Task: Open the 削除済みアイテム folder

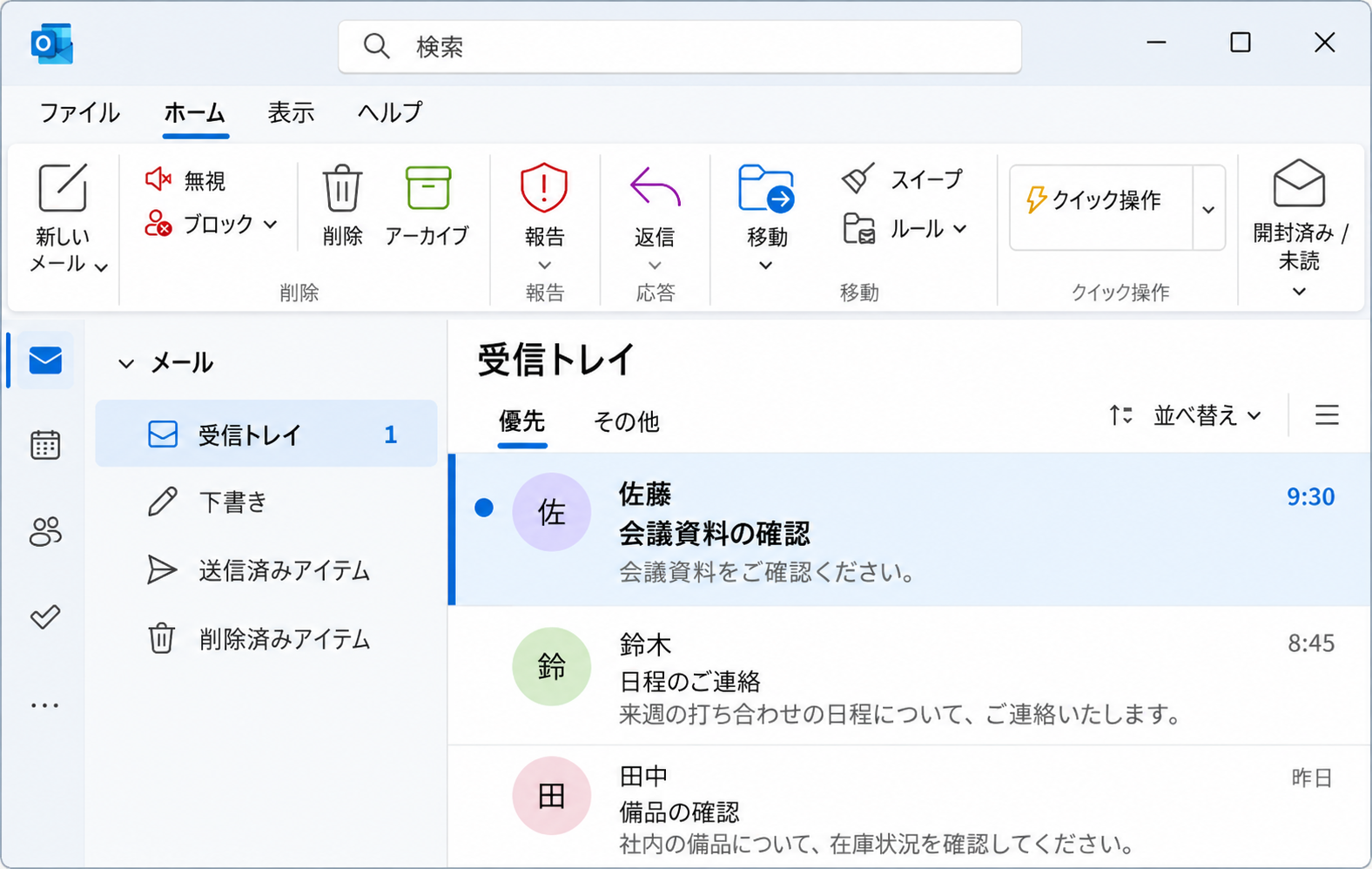Action: [x=266, y=639]
